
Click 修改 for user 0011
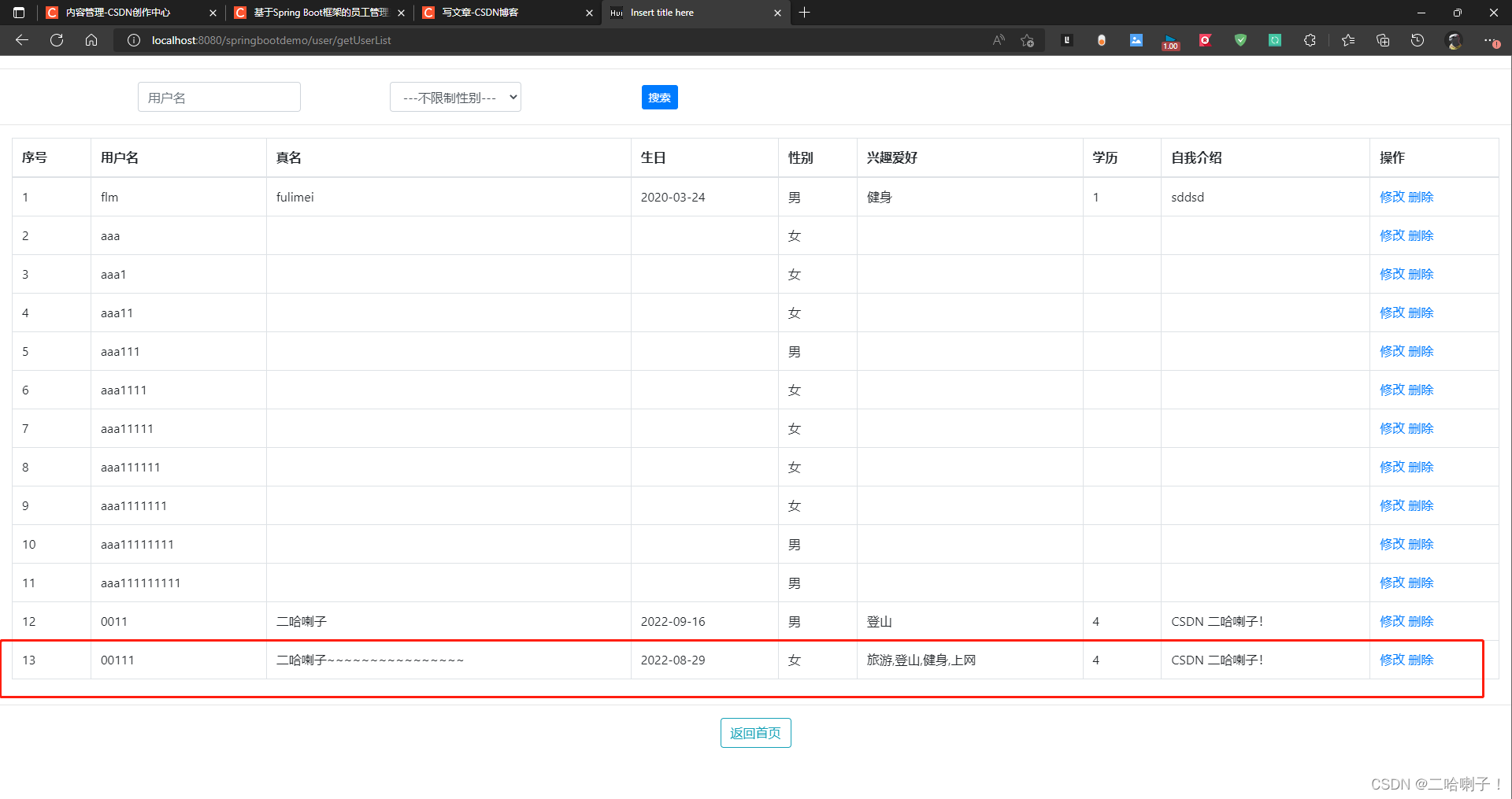click(1392, 621)
